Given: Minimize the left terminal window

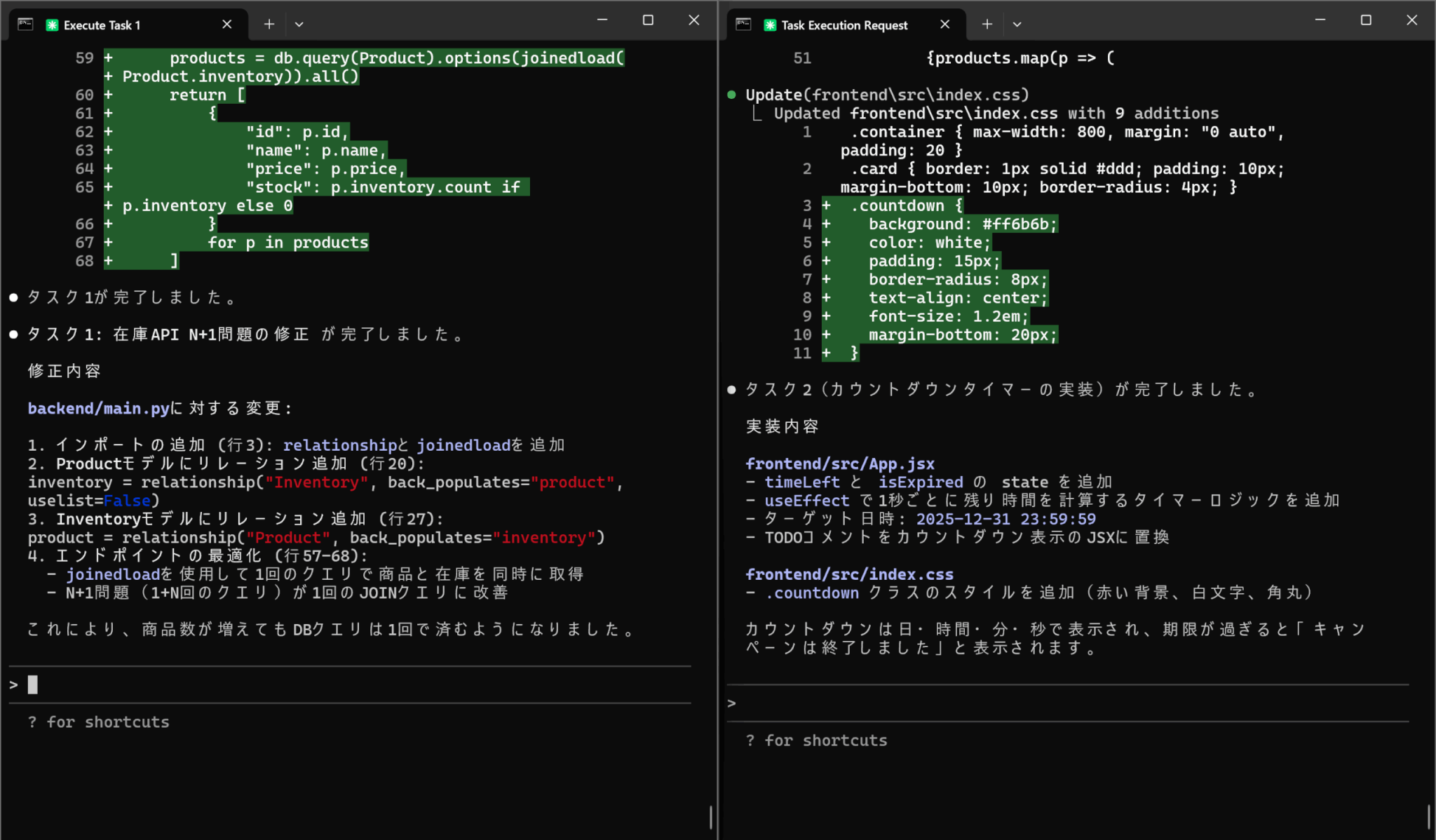Looking at the screenshot, I should point(602,20).
